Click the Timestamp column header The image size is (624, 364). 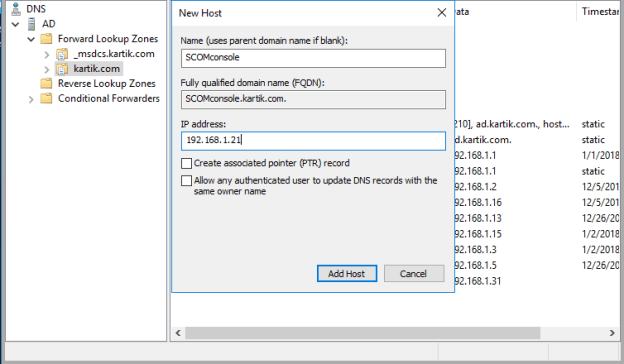pyautogui.click(x=600, y=12)
